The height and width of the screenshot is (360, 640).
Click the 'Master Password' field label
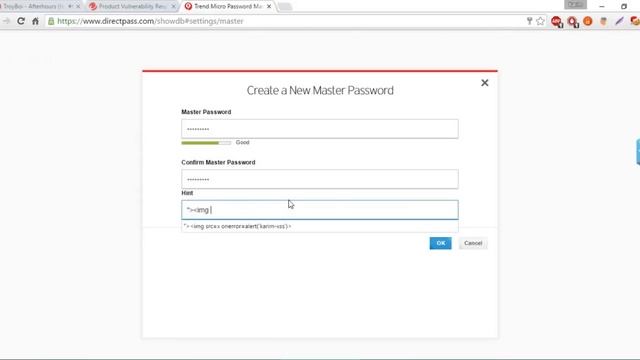(206, 112)
